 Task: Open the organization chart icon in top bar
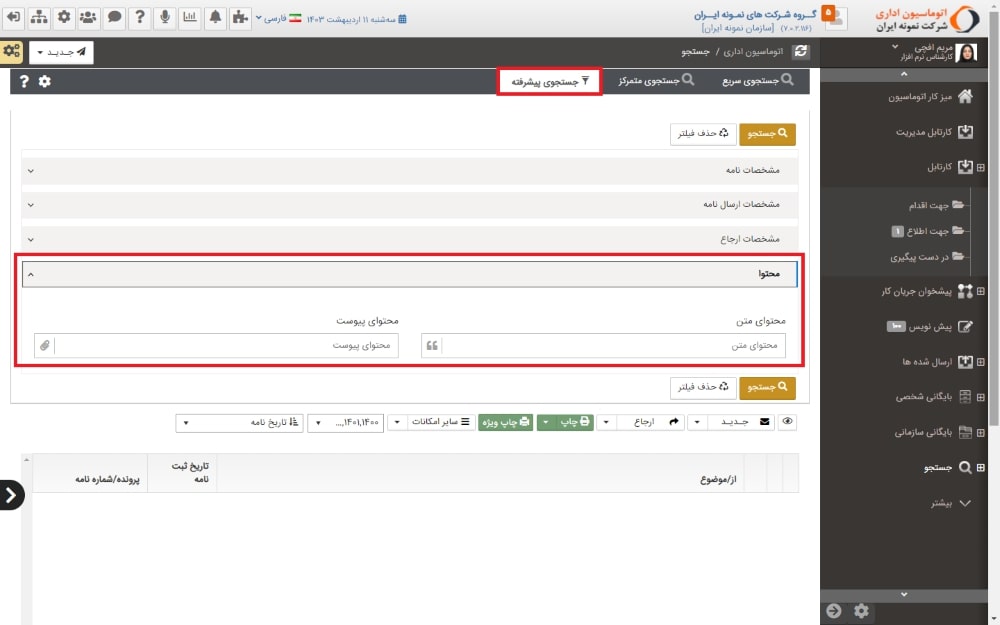tap(39, 17)
